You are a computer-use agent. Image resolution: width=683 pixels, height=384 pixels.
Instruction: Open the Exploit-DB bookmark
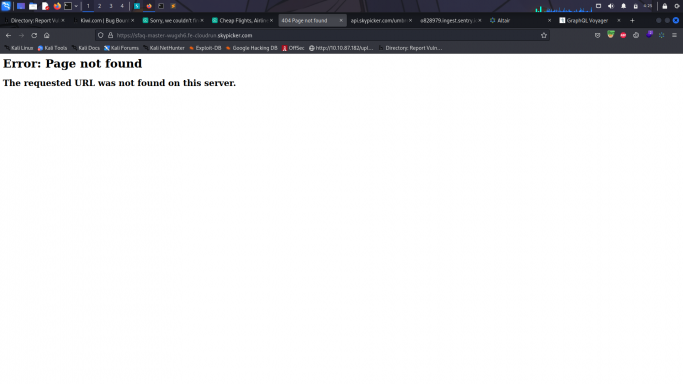pyautogui.click(x=205, y=48)
